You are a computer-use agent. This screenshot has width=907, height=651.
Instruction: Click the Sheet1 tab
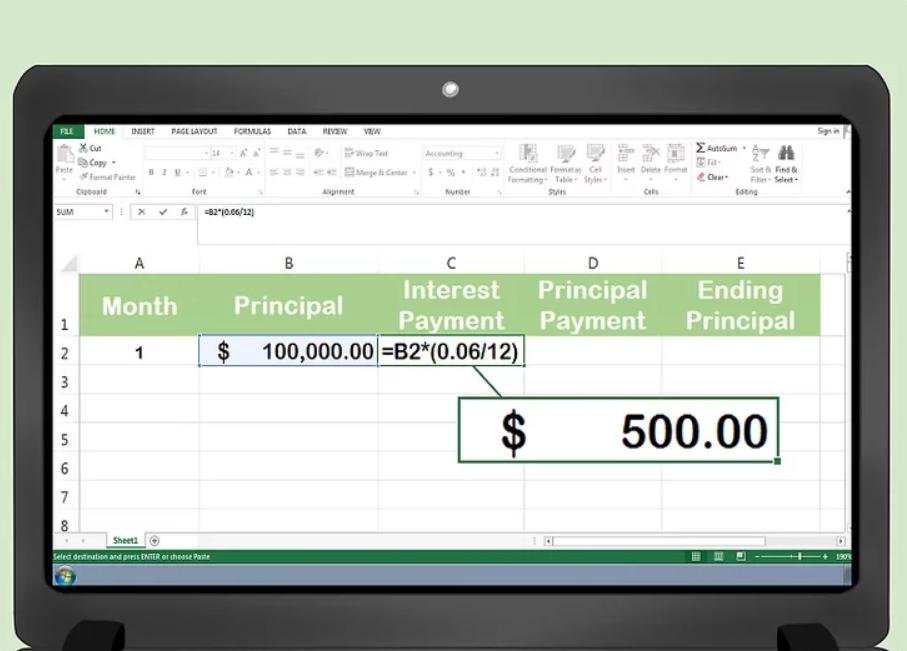coord(126,540)
